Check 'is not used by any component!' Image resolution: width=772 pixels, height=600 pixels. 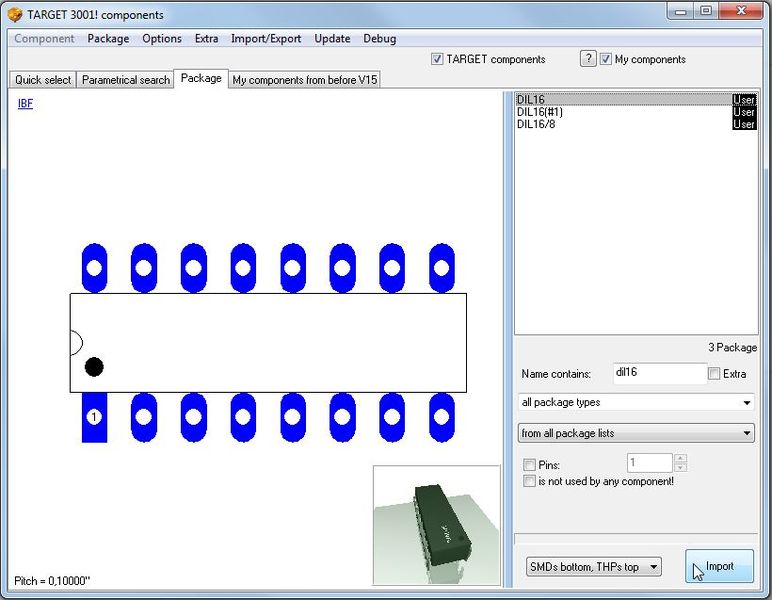(529, 481)
